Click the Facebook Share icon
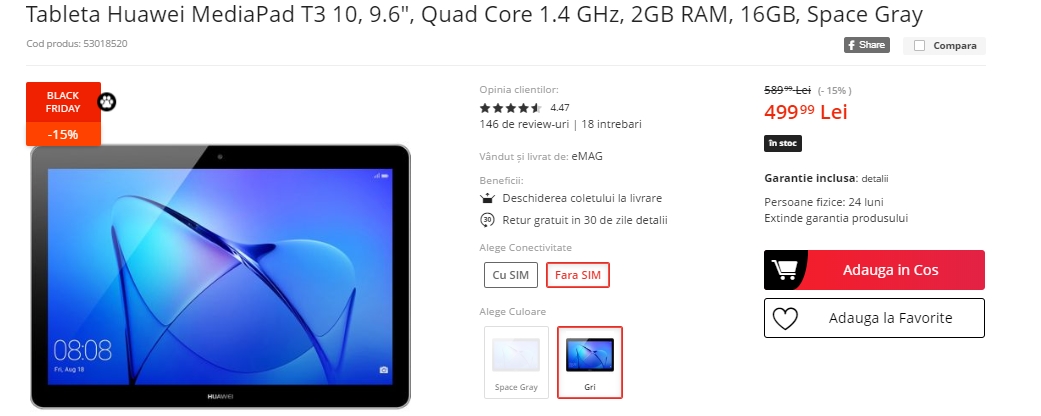The image size is (1041, 416). (866, 45)
